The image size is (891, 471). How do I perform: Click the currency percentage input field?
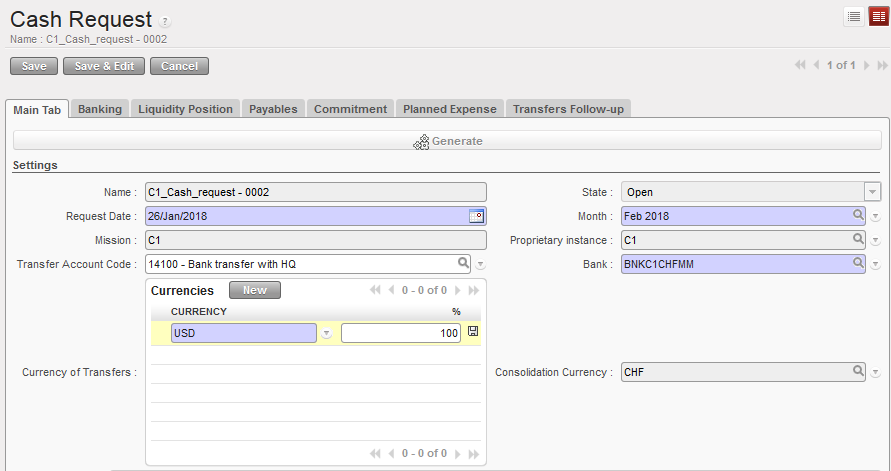pyautogui.click(x=400, y=333)
